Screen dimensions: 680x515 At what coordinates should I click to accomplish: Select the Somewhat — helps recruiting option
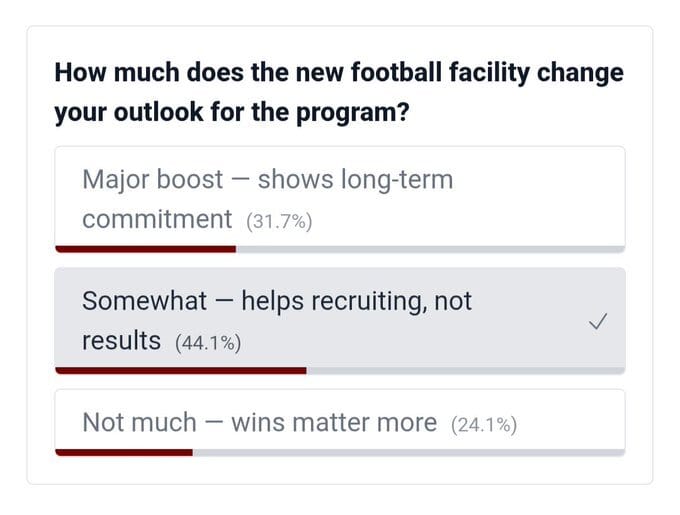[340, 320]
